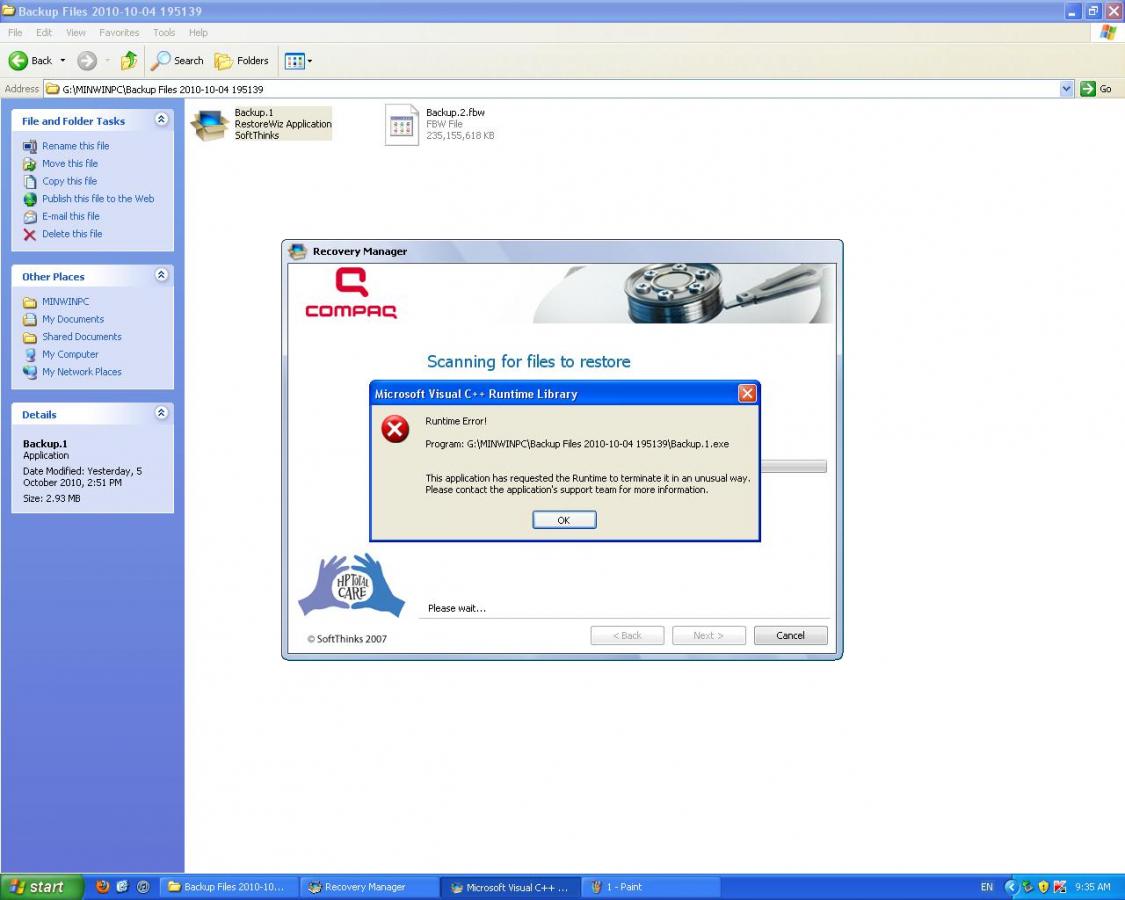Open Search from the Explorer toolbar
The width and height of the screenshot is (1125, 900).
pos(177,61)
